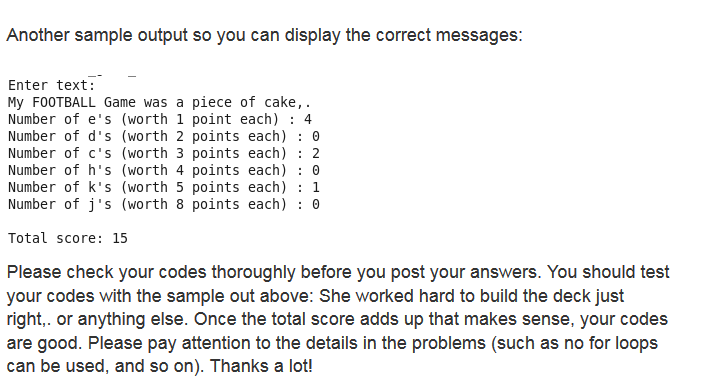Click the 'Number of c's' output line
Viewport: 721px width, 392px height.
pyautogui.click(x=164, y=153)
